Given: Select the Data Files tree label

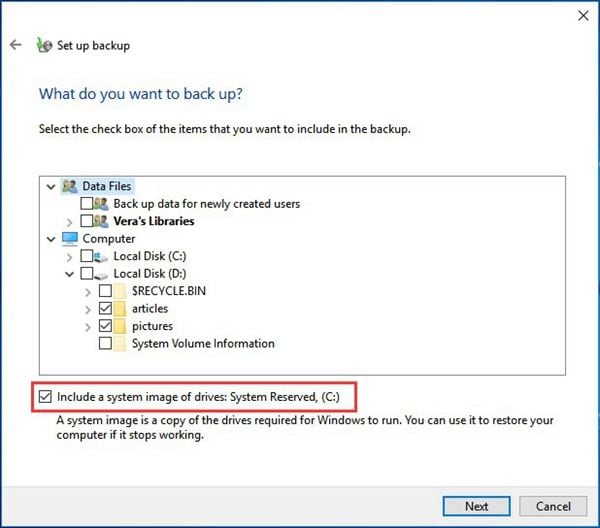Looking at the screenshot, I should 107,186.
